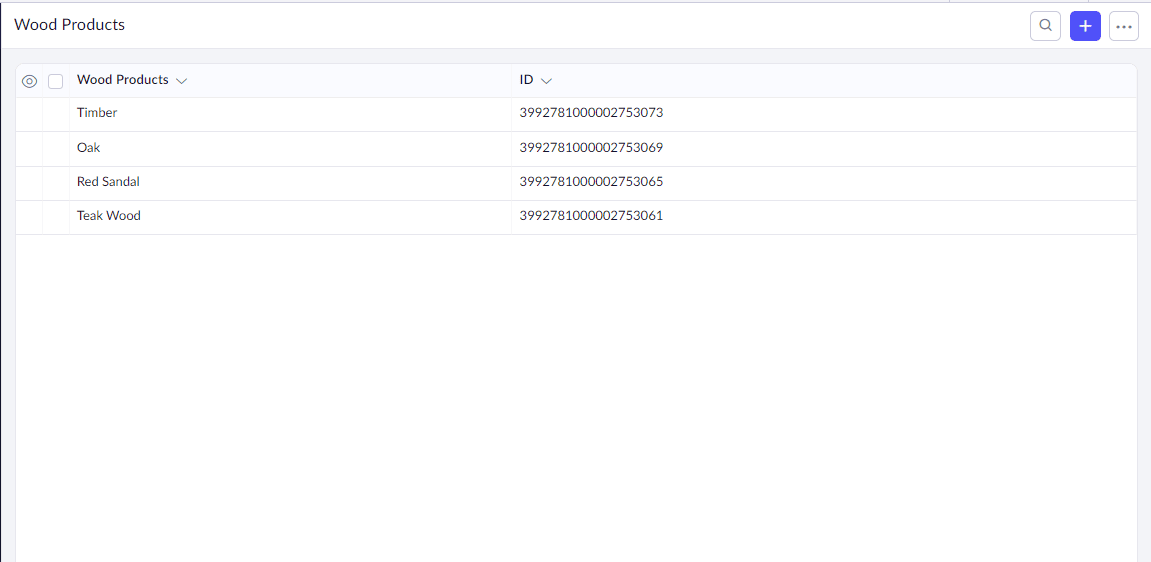1151x562 pixels.
Task: Expand the Wood Products column dropdown arrow
Action: pos(181,81)
